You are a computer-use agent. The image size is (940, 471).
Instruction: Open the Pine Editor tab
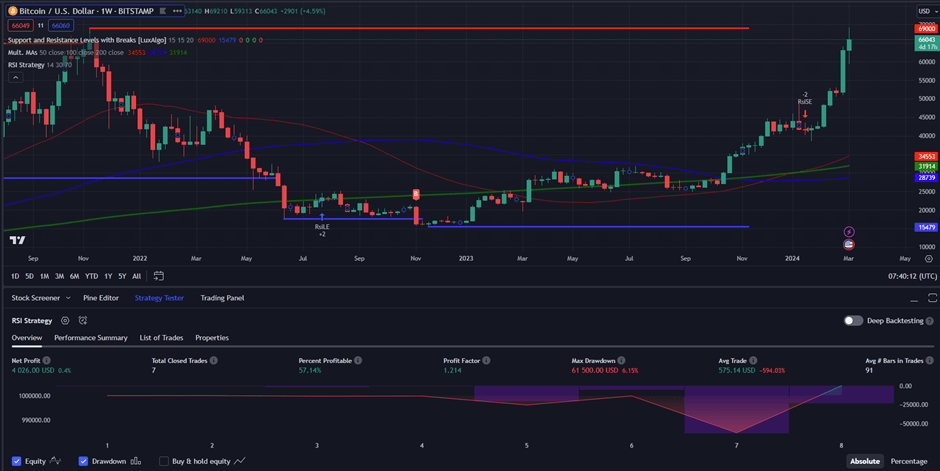(x=101, y=298)
